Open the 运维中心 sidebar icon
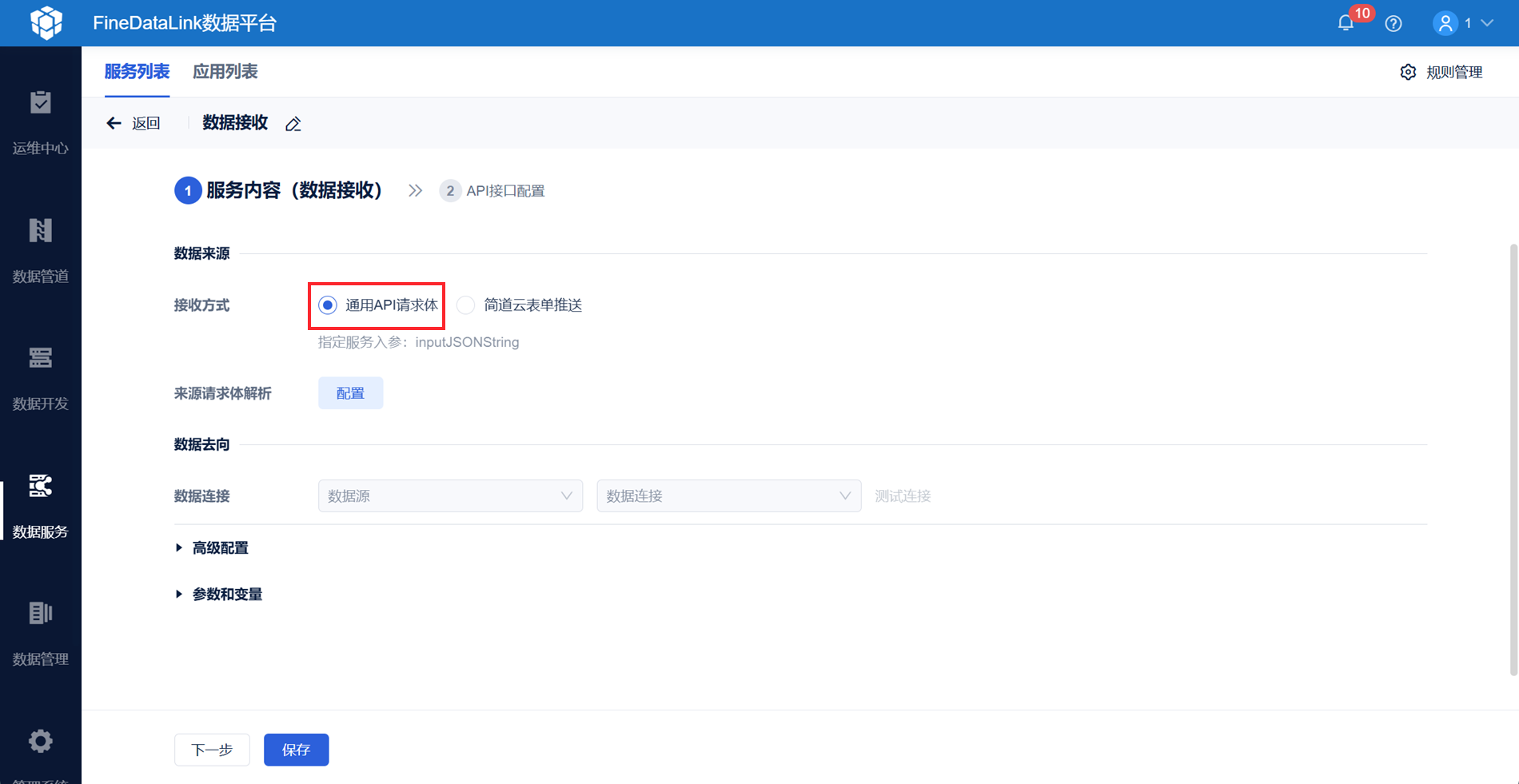Screen dimensions: 1519x784 (x=41, y=103)
